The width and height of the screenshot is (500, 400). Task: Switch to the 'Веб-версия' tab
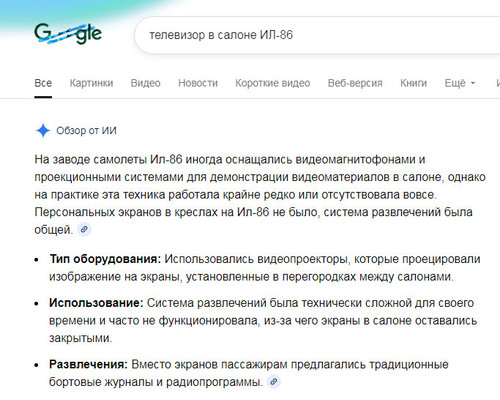tap(355, 83)
